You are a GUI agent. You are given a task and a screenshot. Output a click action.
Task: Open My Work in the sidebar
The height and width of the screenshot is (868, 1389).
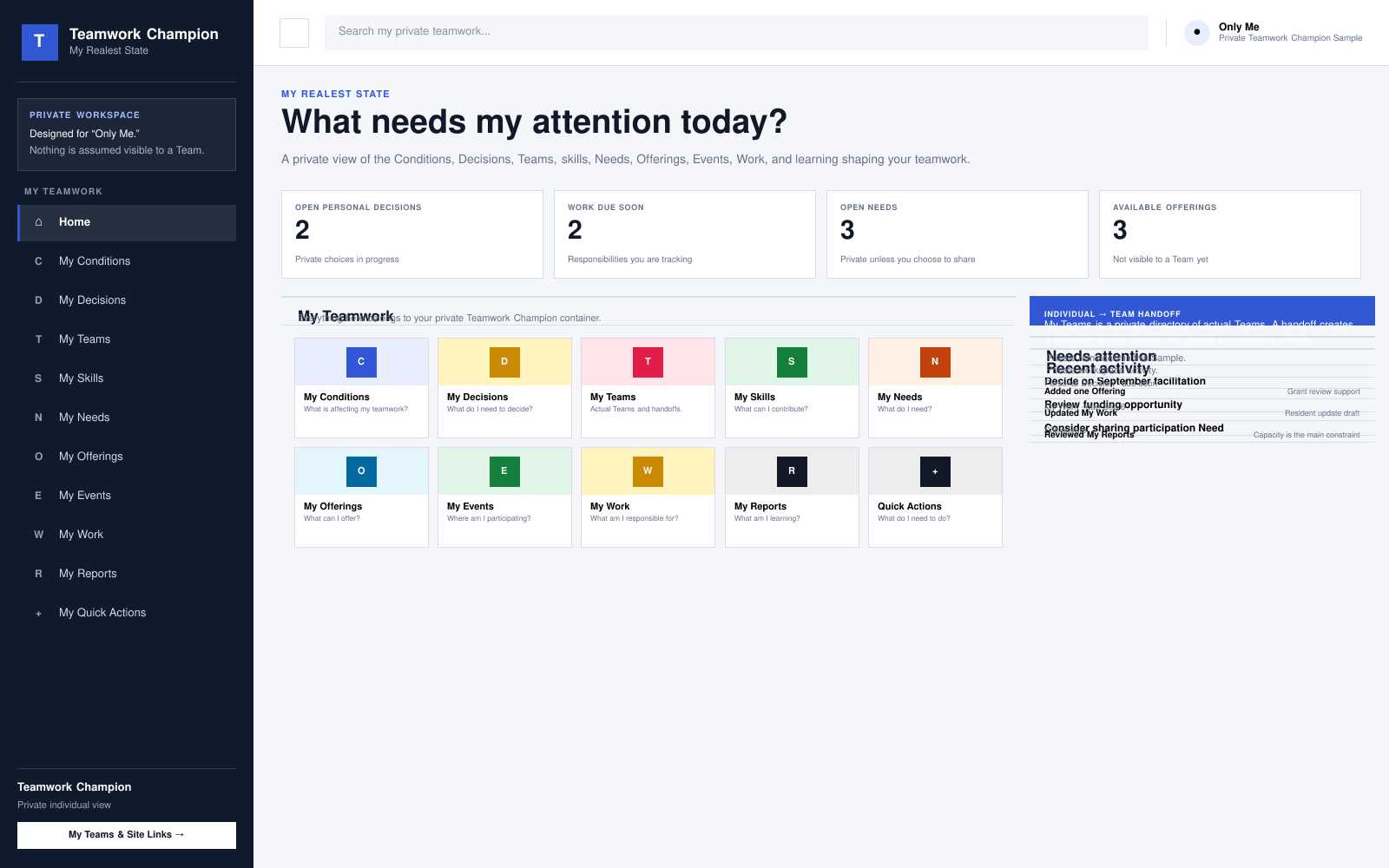[x=127, y=535]
